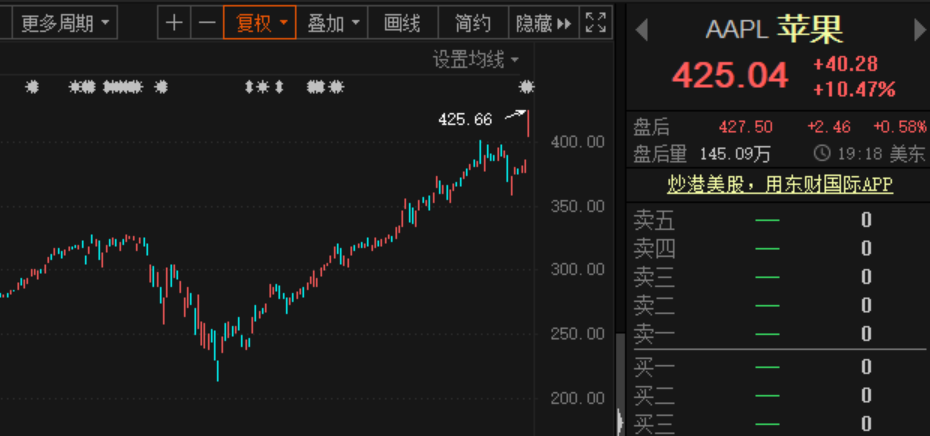Click the minus zoom-out chart button
This screenshot has height=436, width=930.
pos(207,23)
